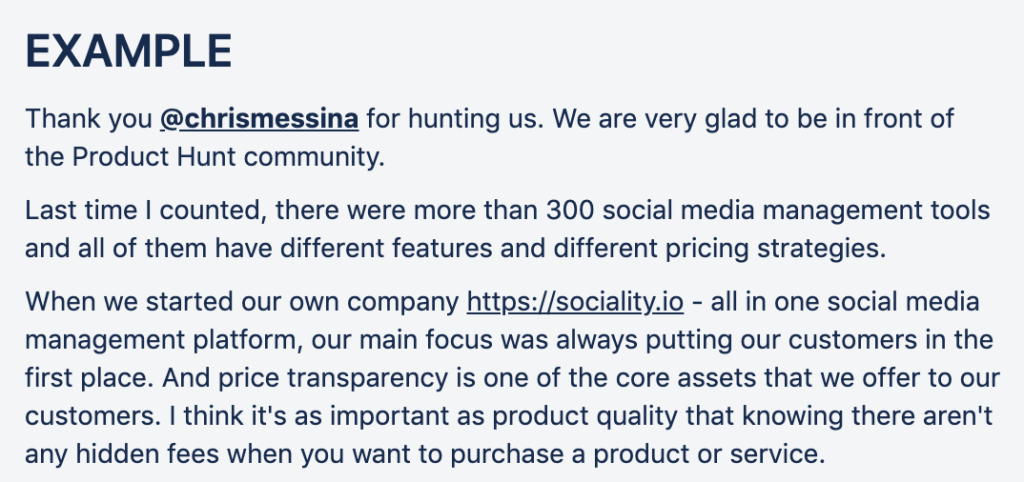Visit the https://sociality.io link

tap(575, 302)
